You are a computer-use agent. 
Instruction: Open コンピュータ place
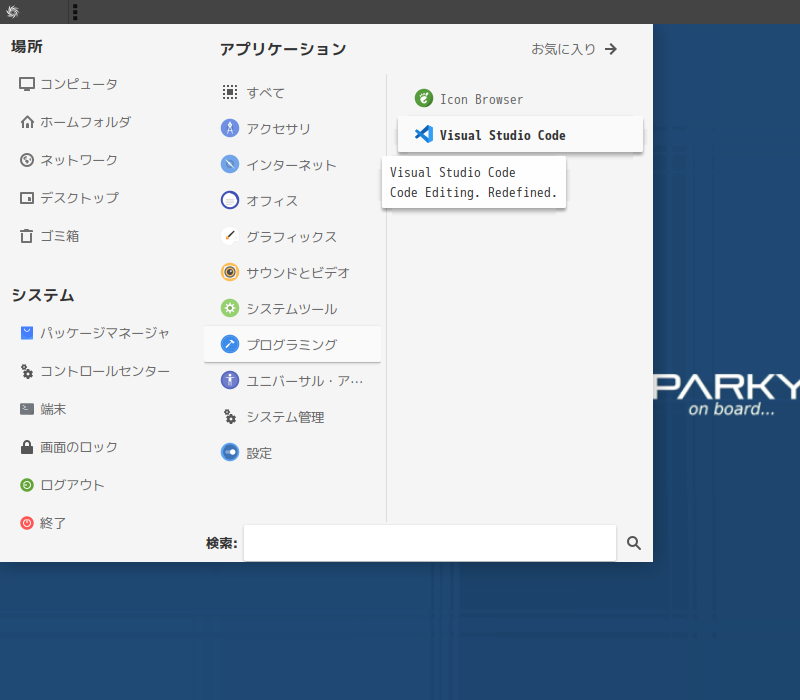click(x=68, y=84)
